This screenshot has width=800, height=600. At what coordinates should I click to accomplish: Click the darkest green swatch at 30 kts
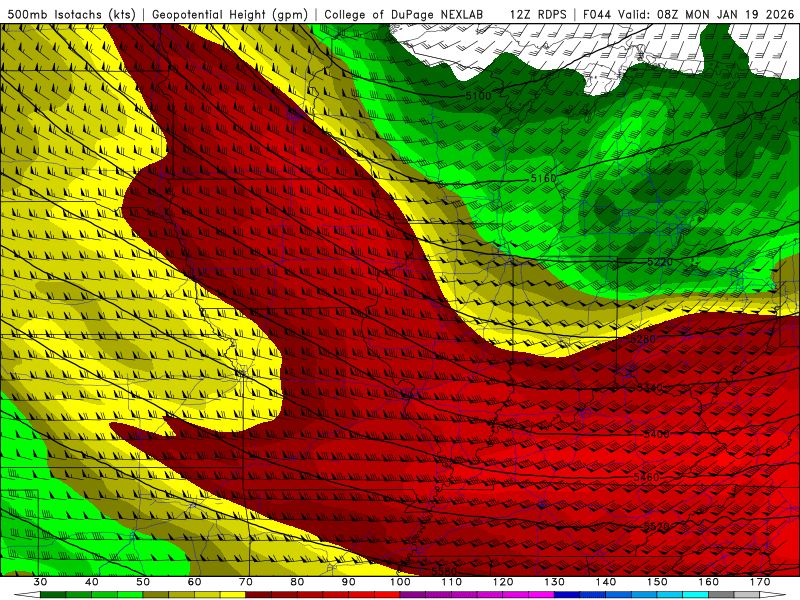pyautogui.click(x=53, y=595)
